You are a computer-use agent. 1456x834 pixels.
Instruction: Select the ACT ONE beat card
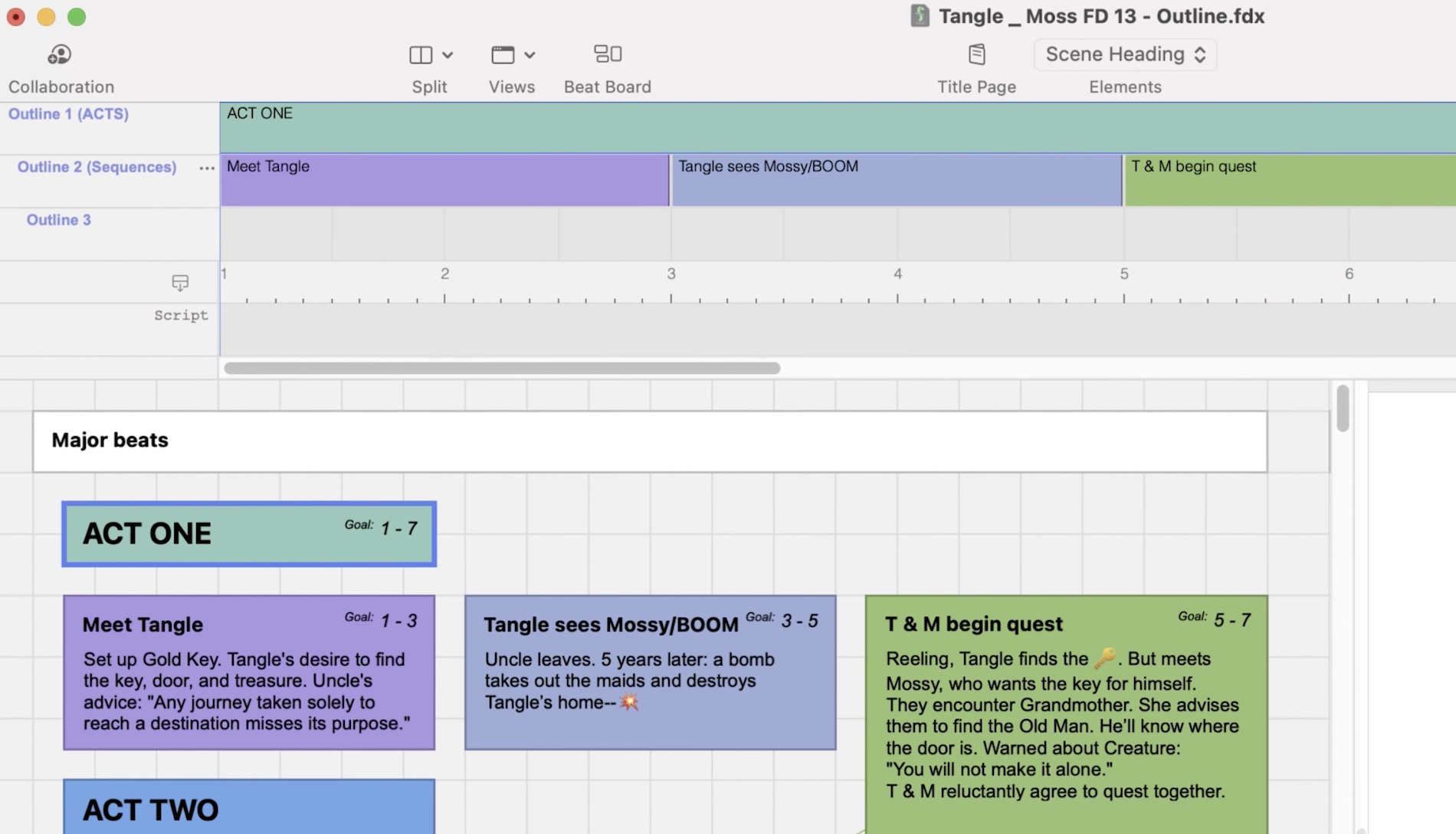pyautogui.click(x=249, y=534)
